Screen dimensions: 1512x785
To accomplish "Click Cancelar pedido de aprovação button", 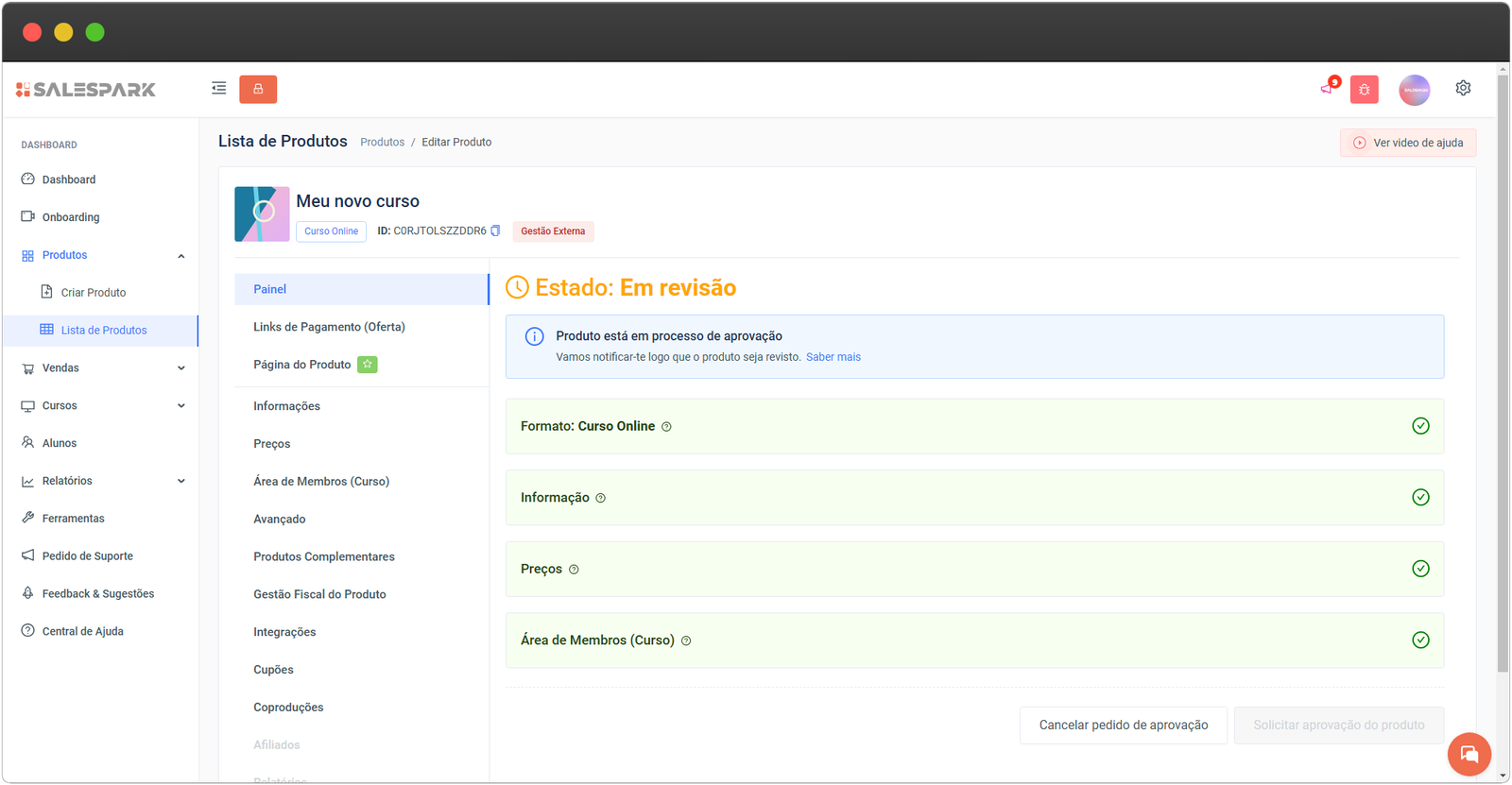I will [x=1123, y=725].
